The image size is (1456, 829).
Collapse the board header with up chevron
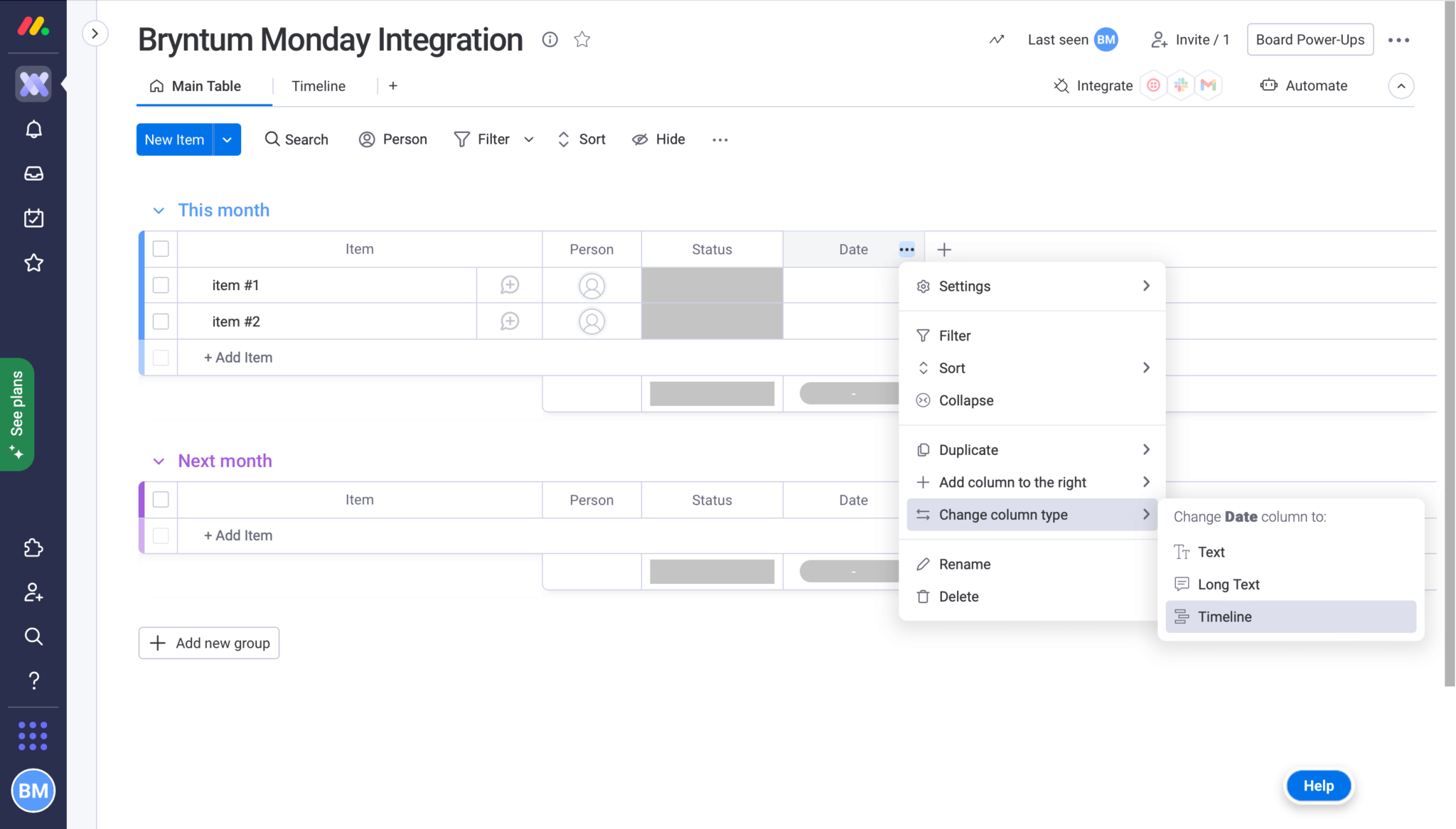pos(1401,86)
